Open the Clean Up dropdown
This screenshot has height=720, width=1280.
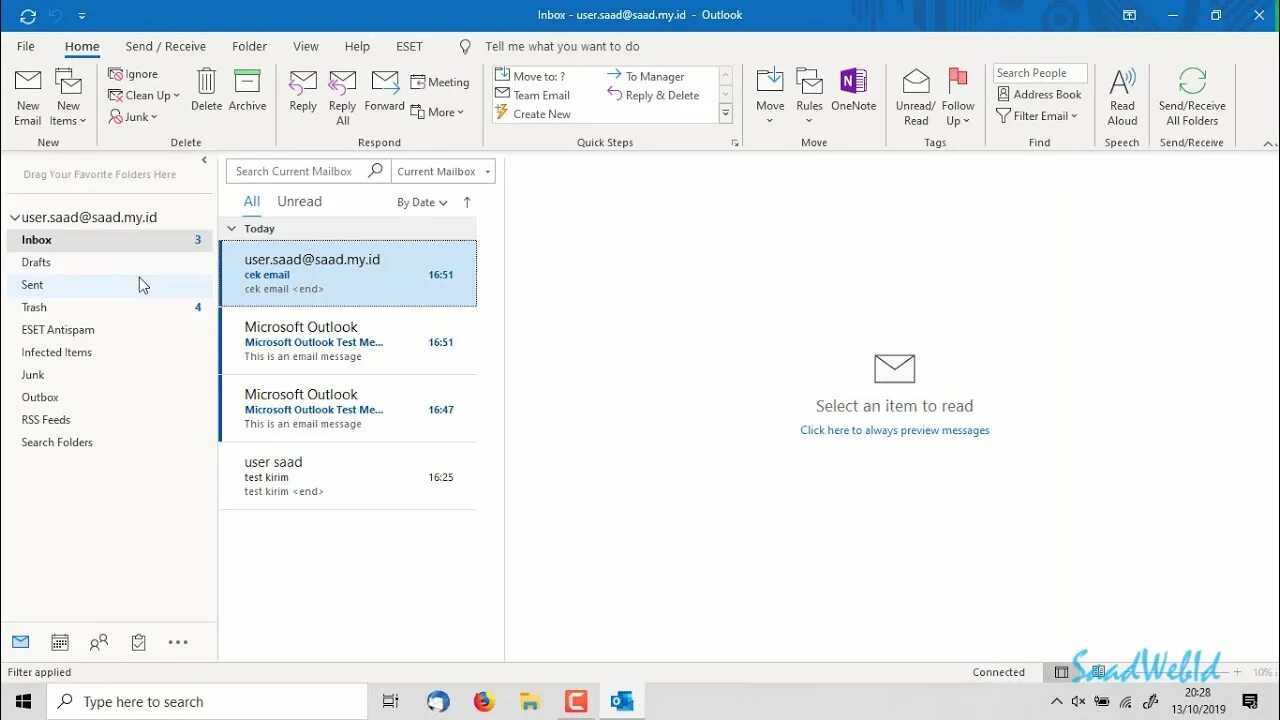[x=144, y=95]
